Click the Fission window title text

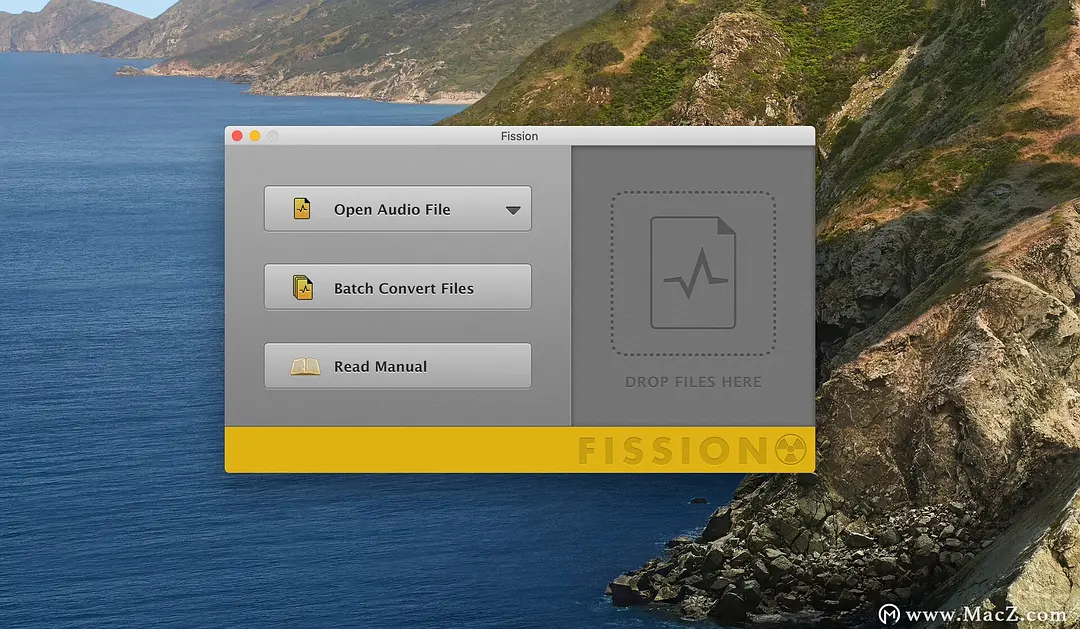[x=519, y=136]
